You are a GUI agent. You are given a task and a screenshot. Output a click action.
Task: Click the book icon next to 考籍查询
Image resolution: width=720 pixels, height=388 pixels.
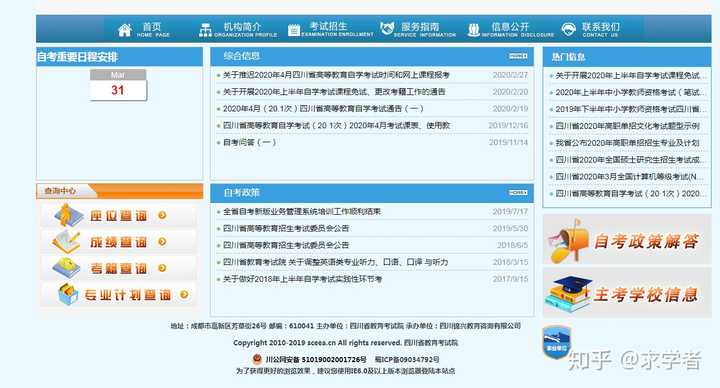pyautogui.click(x=66, y=268)
